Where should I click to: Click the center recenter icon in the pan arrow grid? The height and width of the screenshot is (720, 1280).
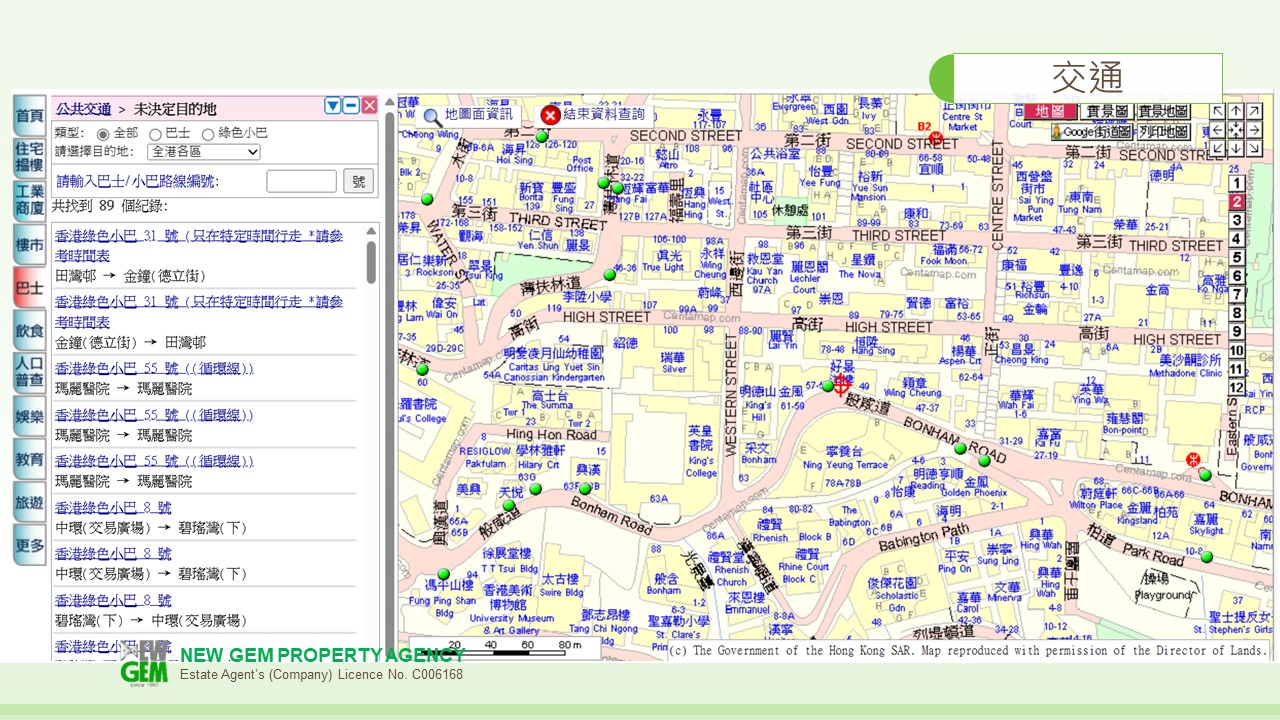[1236, 129]
